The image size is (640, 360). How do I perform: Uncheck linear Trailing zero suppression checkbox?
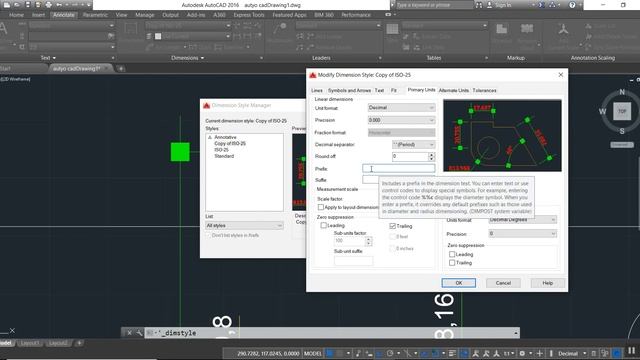[393, 226]
